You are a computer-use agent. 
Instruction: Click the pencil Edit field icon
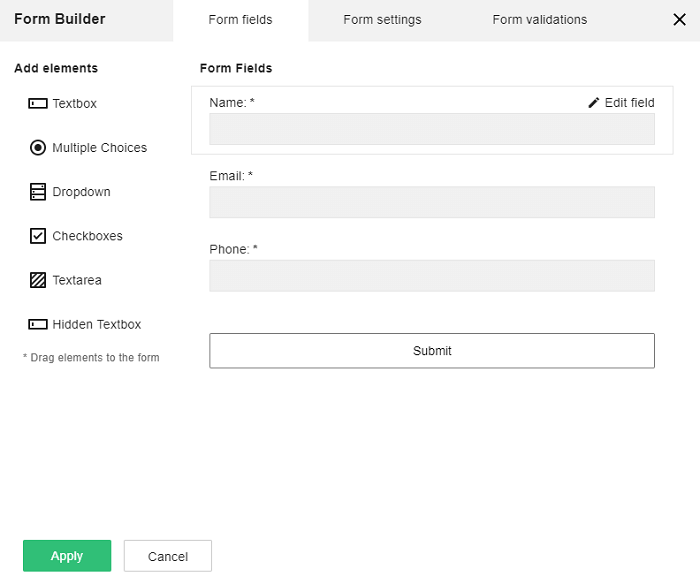[x=594, y=103]
